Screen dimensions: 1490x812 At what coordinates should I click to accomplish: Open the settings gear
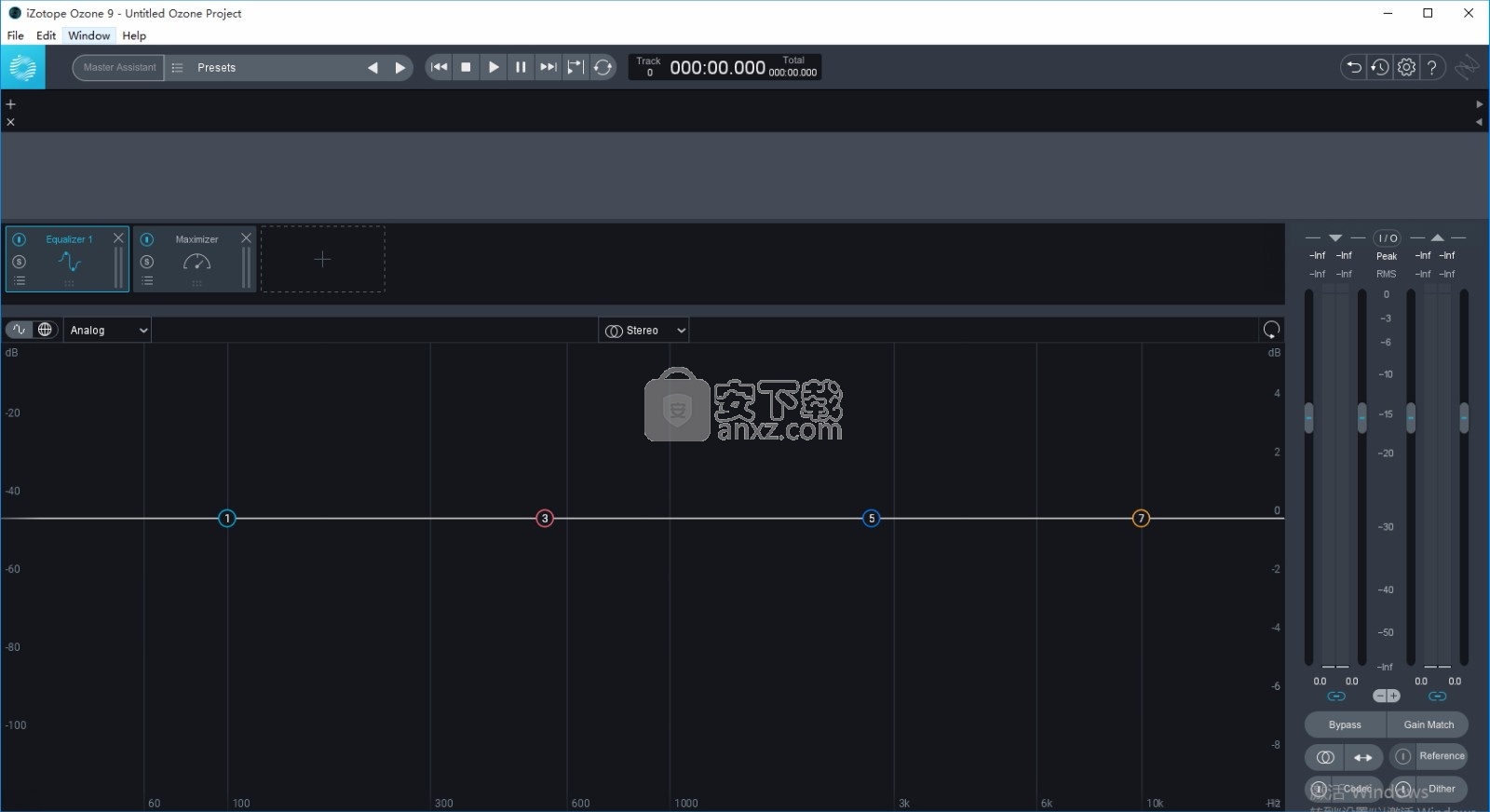1407,67
